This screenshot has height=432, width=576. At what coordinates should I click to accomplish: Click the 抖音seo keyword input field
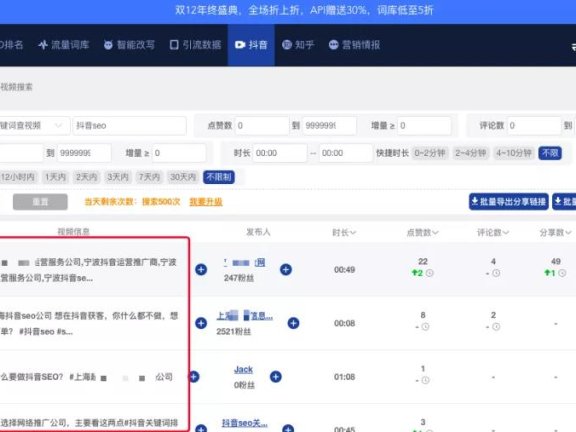[129, 126]
